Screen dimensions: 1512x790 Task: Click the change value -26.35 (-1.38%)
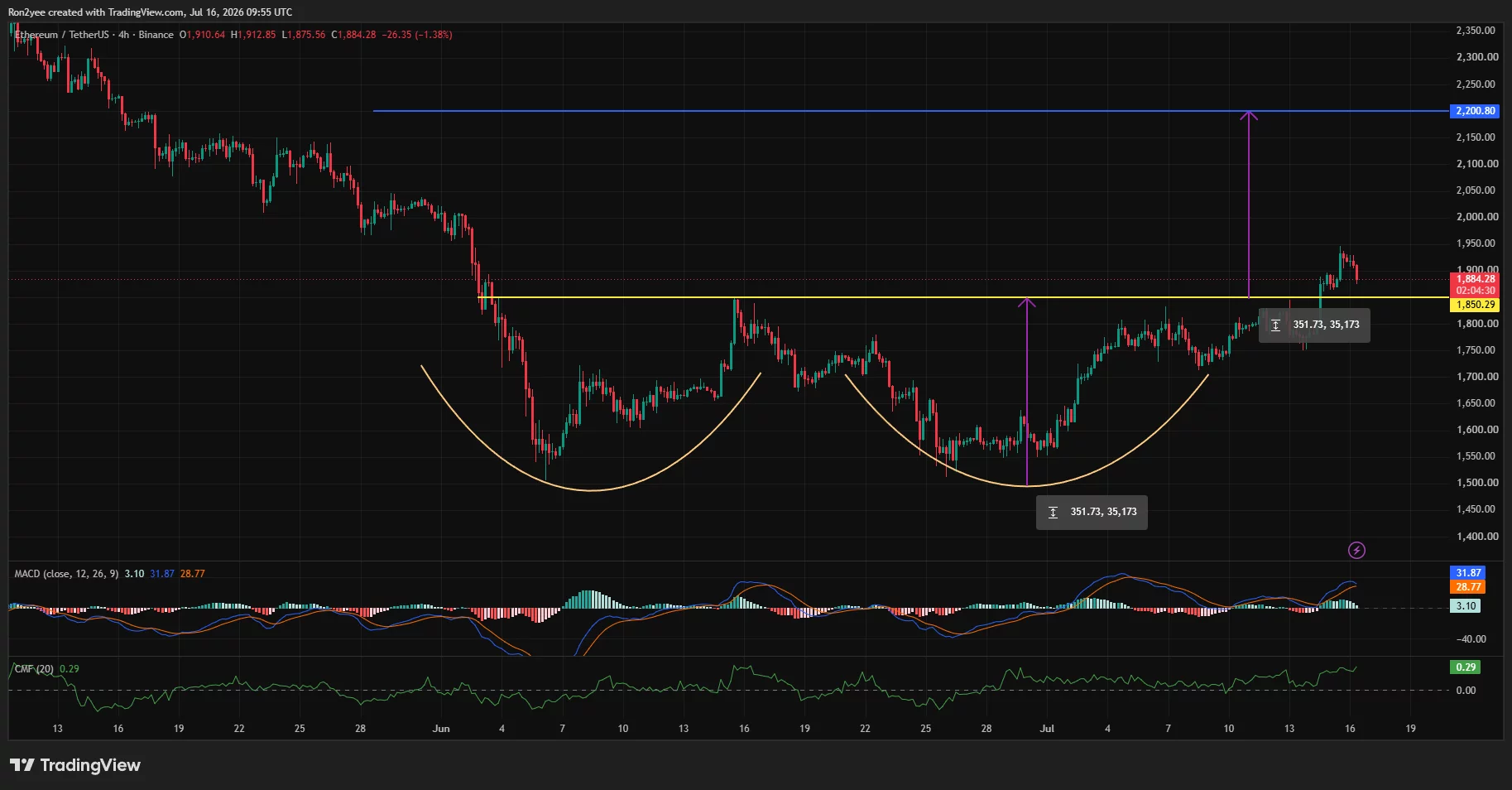(417, 35)
